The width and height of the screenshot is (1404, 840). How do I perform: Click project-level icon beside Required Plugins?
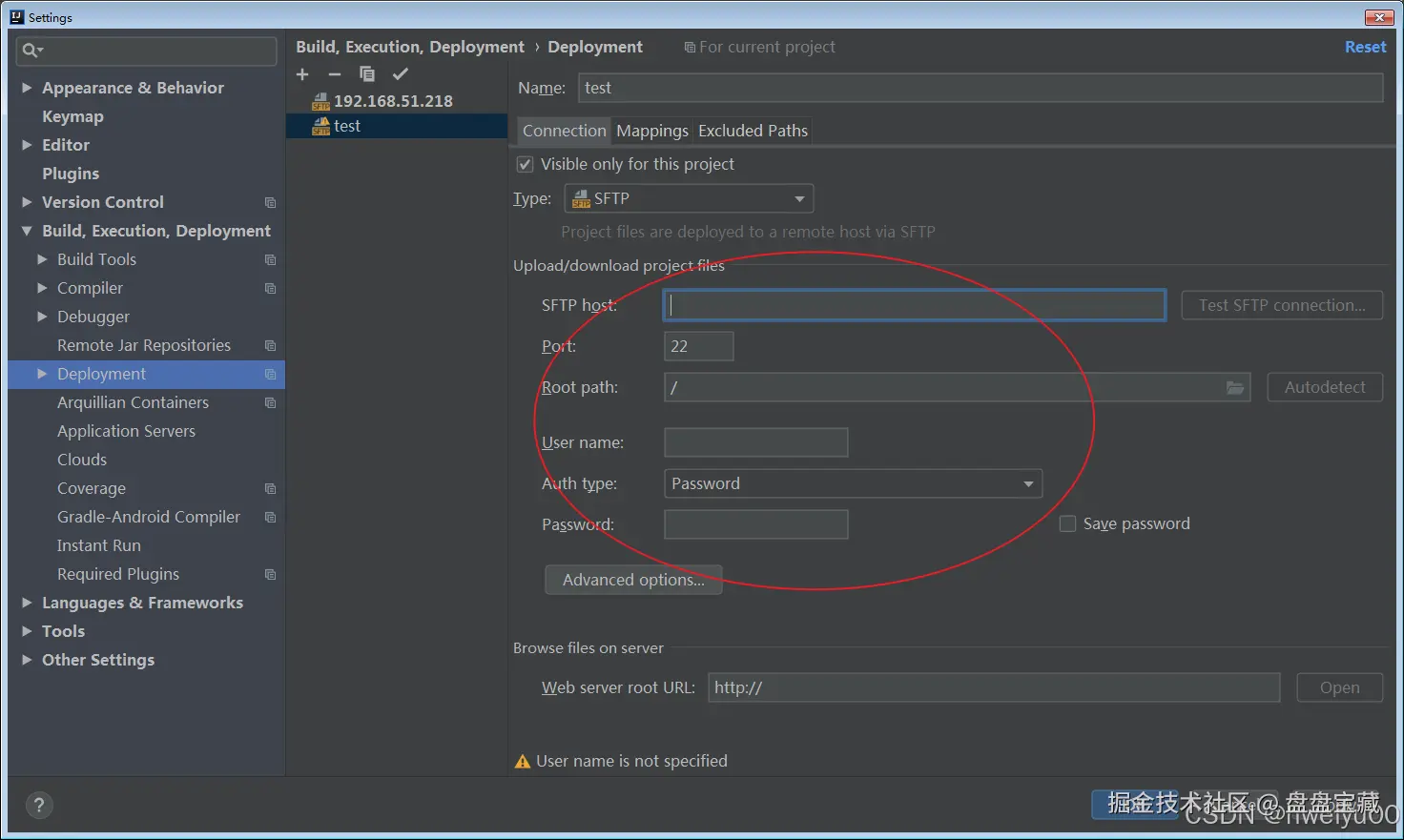(270, 574)
